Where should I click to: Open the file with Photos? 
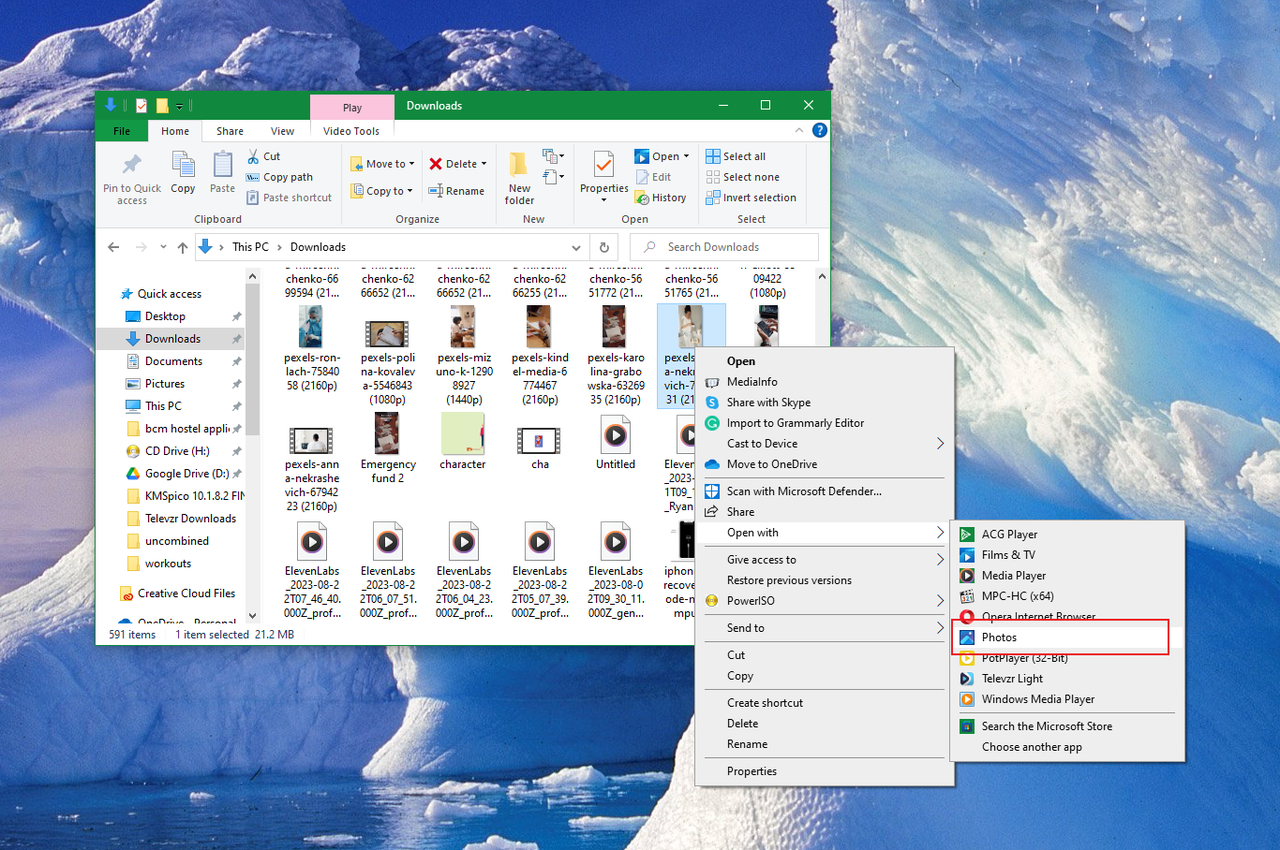[1000, 637]
